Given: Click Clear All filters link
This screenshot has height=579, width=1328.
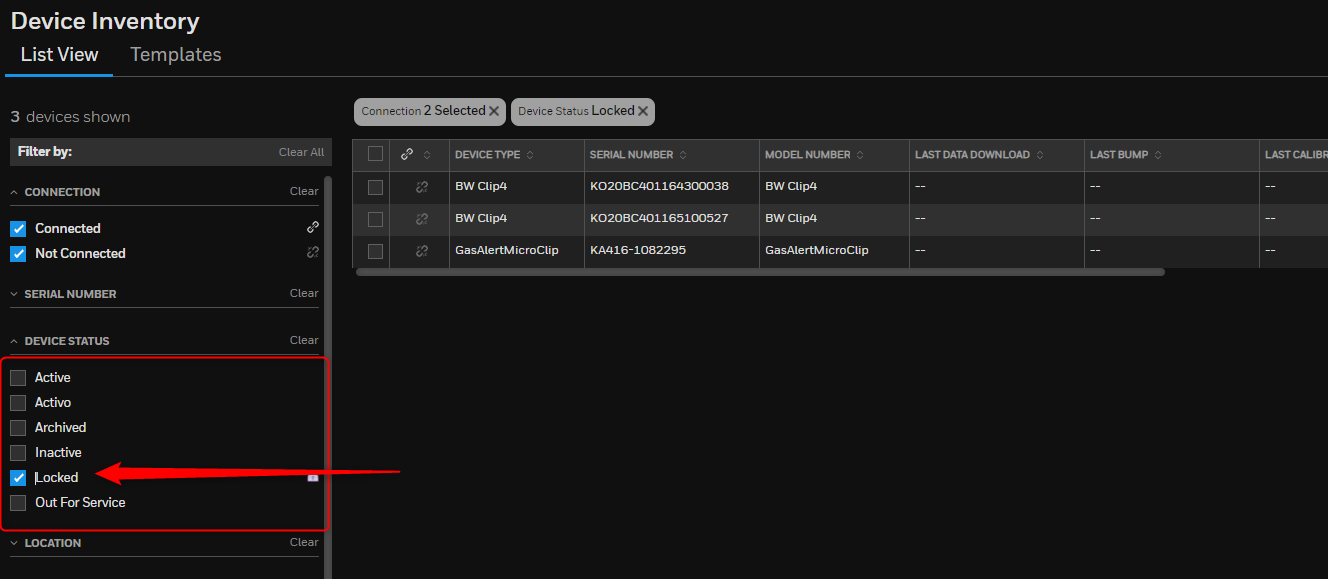Looking at the screenshot, I should [301, 152].
